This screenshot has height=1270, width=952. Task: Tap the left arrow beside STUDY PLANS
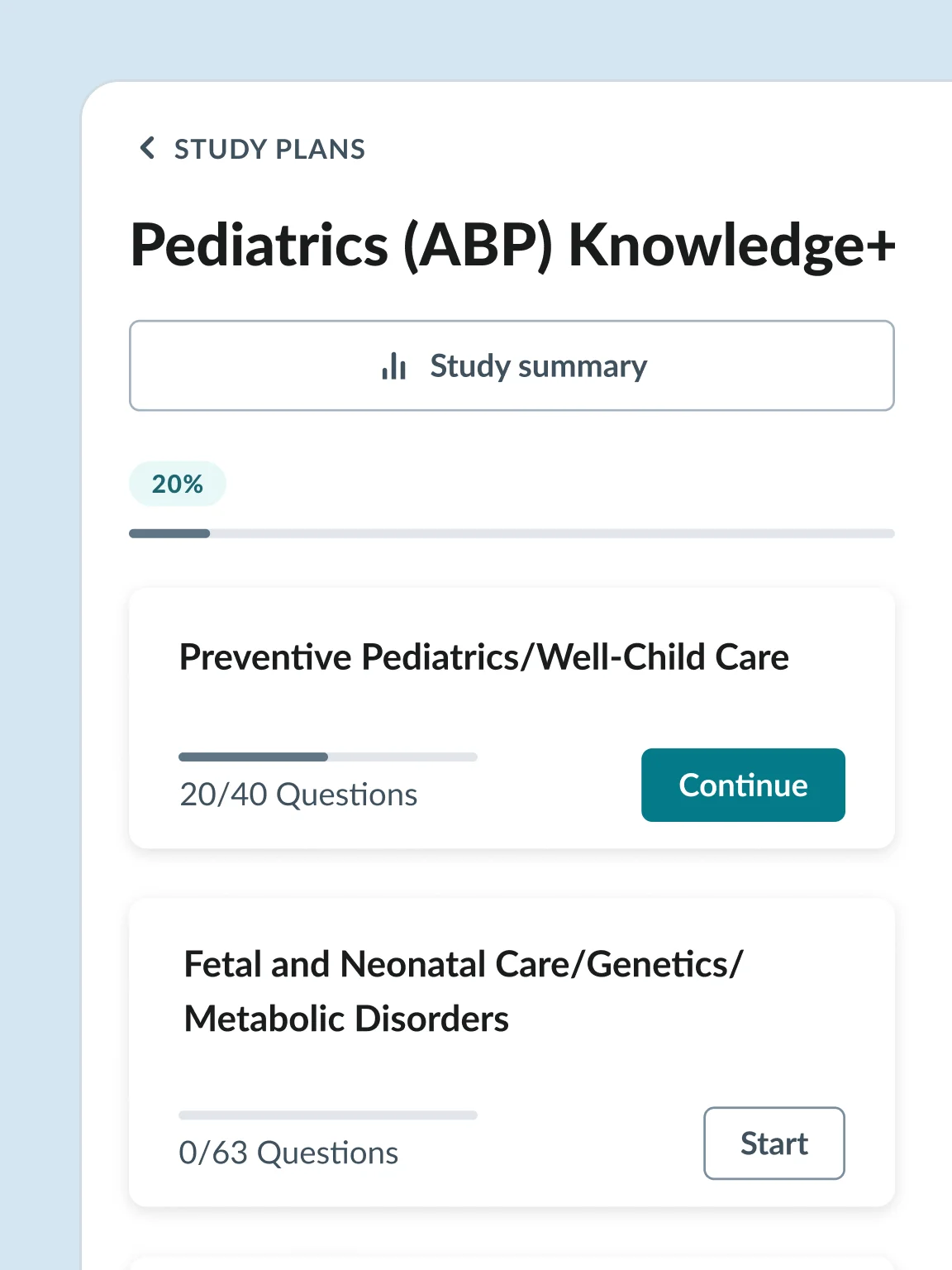pyautogui.click(x=147, y=149)
